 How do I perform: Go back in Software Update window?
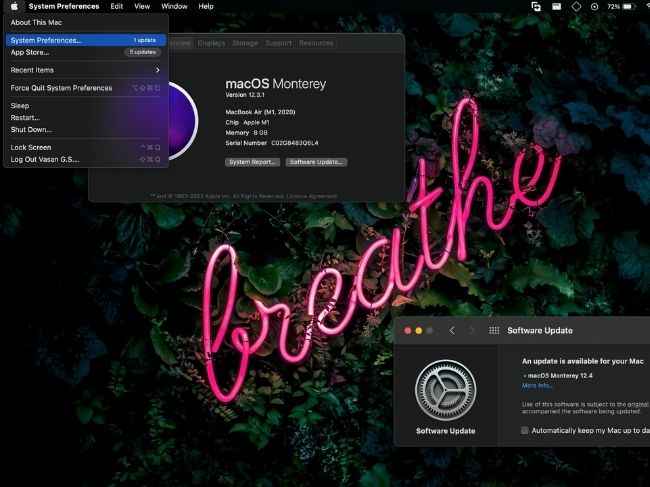[452, 330]
